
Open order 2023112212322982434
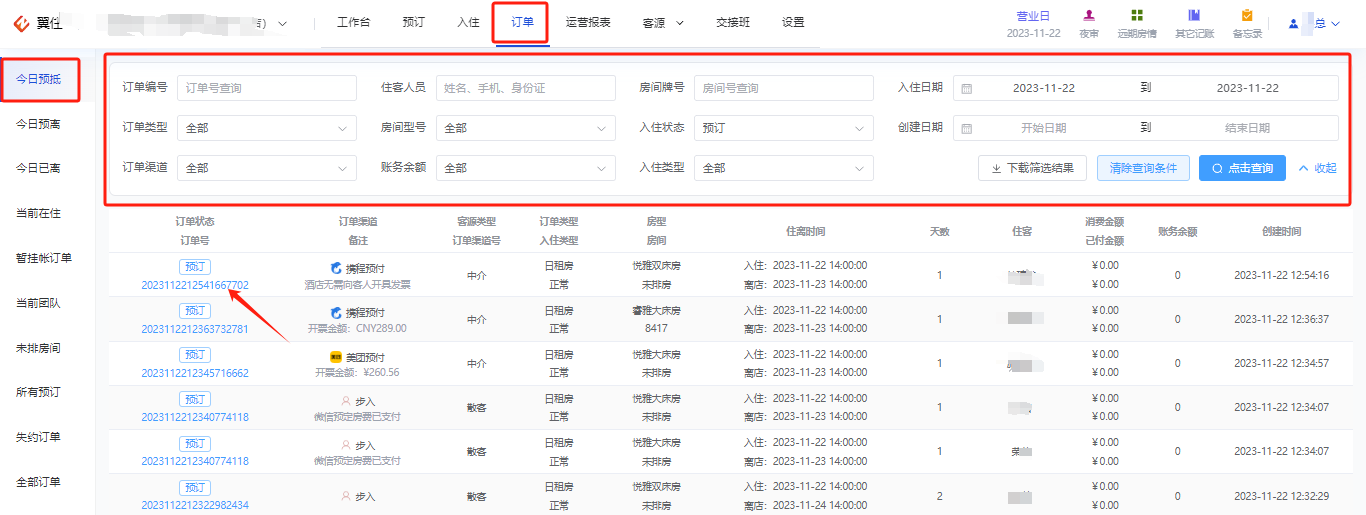click(195, 505)
